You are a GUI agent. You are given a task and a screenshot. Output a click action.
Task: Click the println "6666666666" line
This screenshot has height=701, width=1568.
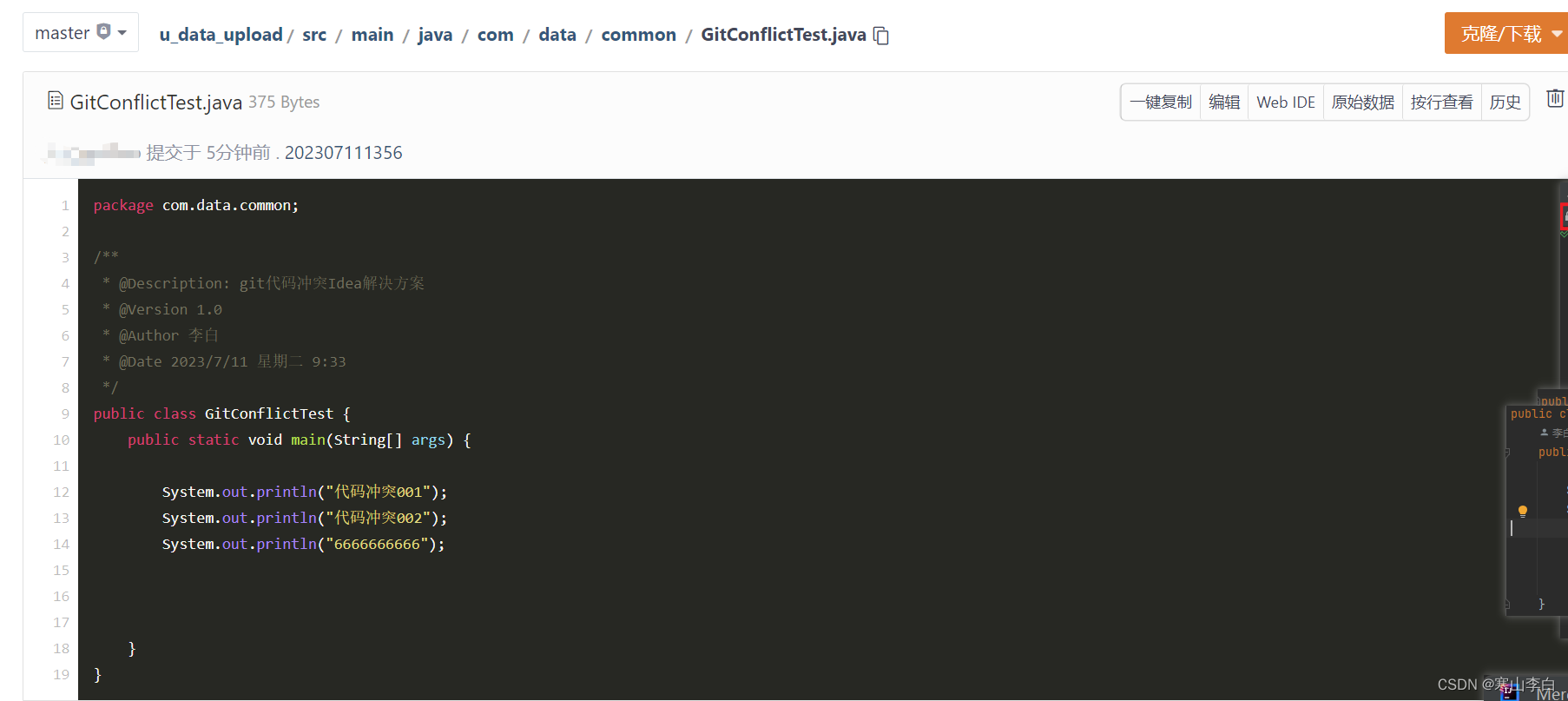pos(303,545)
